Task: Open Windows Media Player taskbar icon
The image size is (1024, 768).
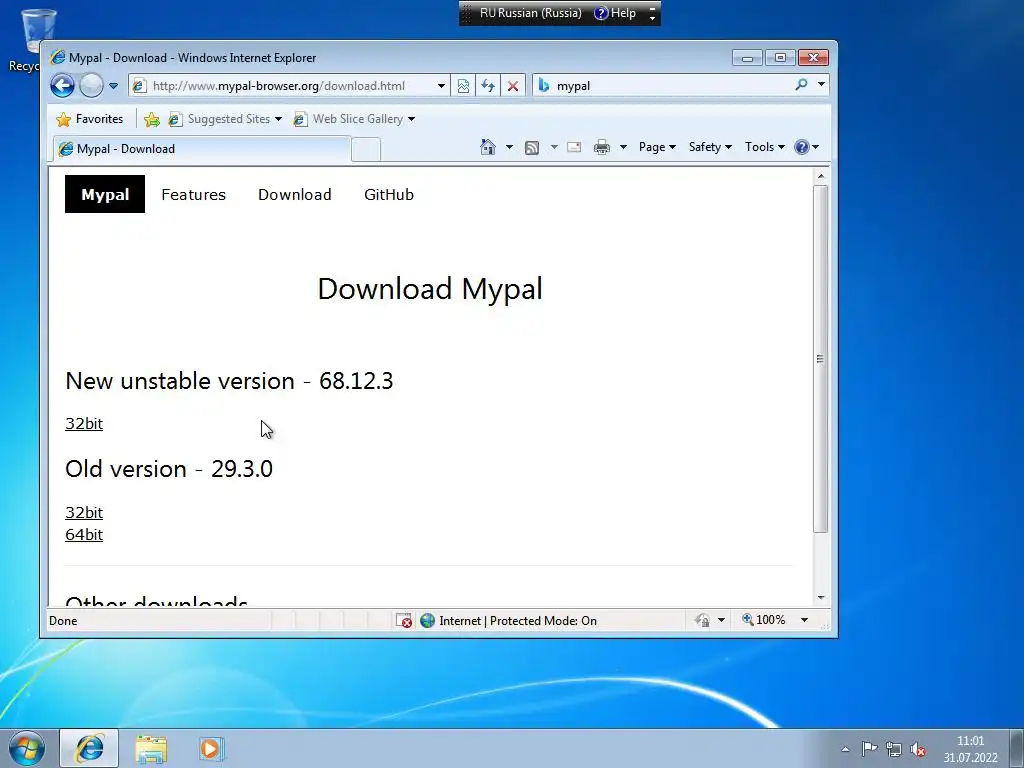Action: [211, 748]
